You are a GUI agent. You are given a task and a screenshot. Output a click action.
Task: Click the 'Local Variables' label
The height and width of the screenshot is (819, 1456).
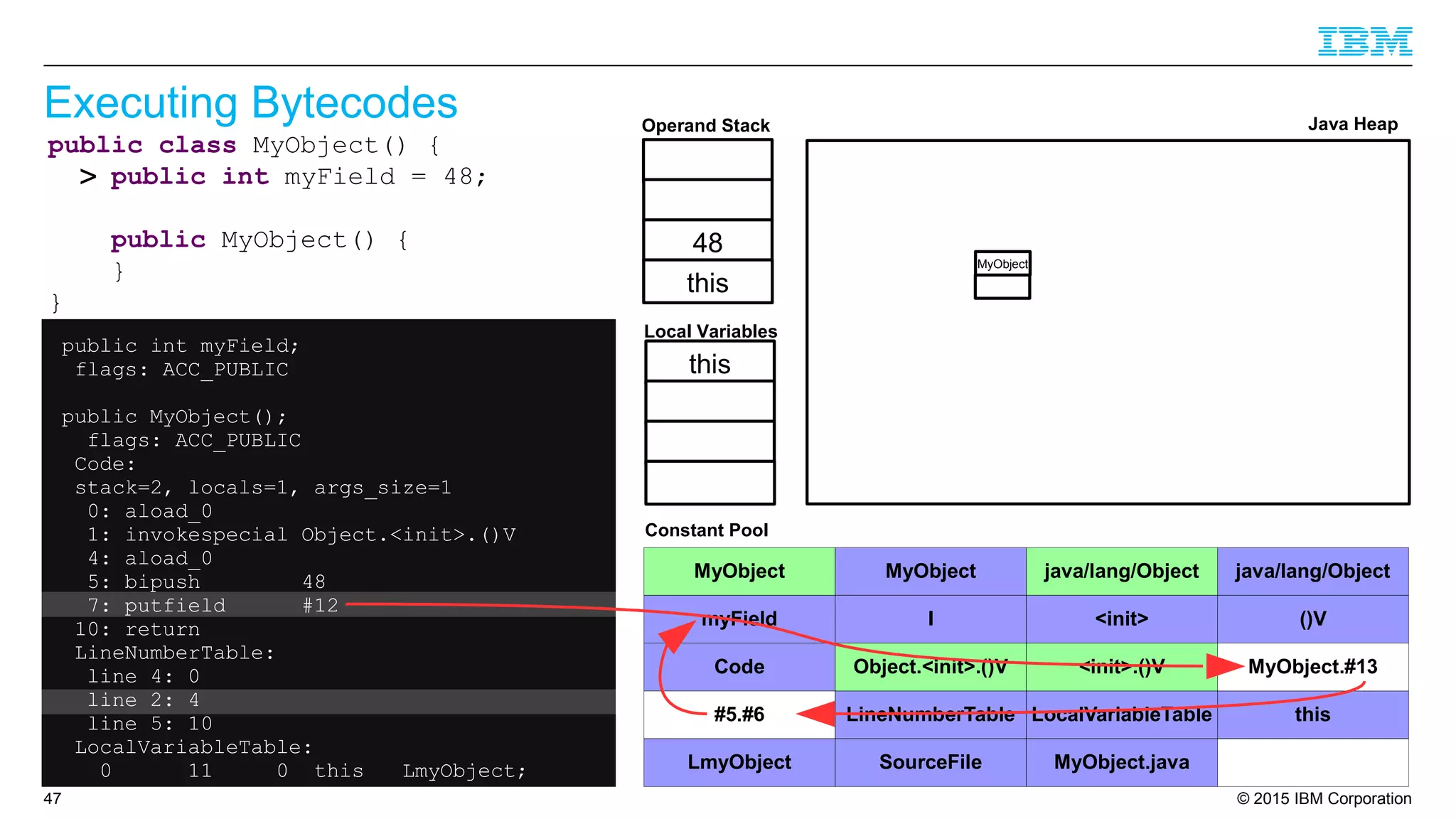pos(710,331)
